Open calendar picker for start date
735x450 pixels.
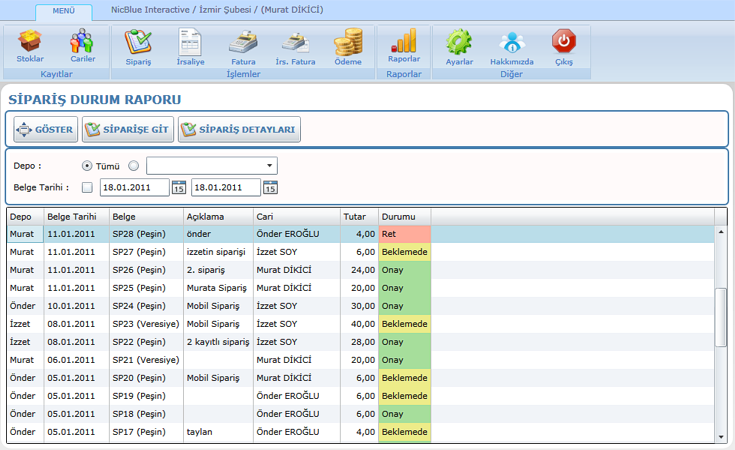(179, 187)
